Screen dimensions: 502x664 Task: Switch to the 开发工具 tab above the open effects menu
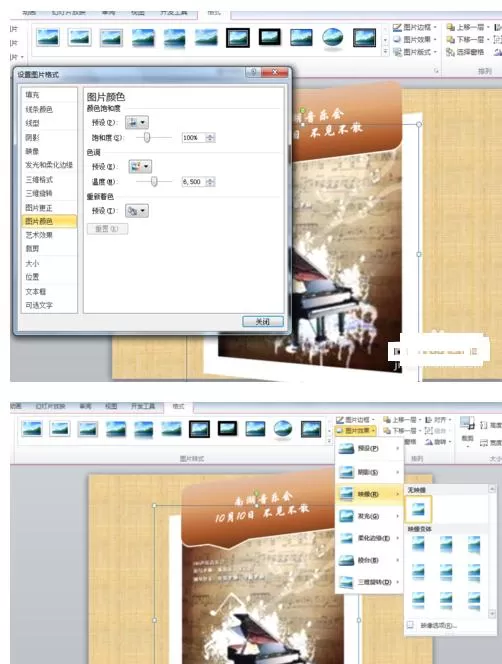(143, 406)
